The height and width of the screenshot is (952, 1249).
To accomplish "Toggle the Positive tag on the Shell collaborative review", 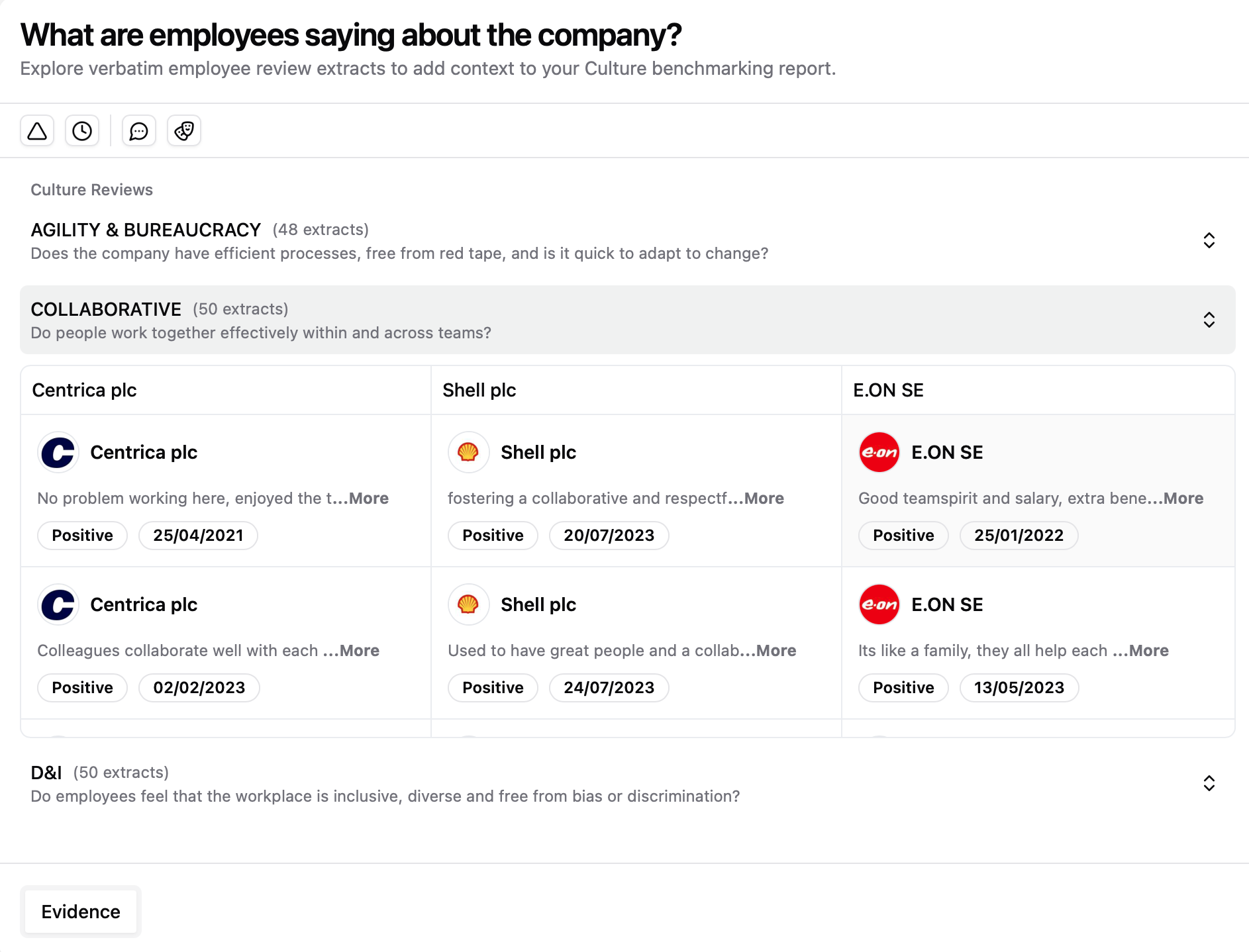I will coord(493,535).
